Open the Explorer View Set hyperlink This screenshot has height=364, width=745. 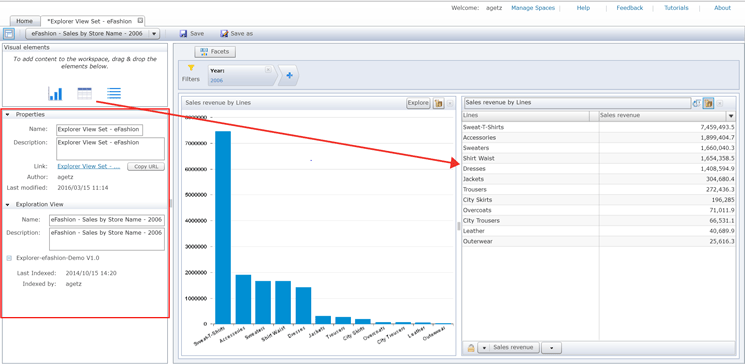click(x=89, y=166)
